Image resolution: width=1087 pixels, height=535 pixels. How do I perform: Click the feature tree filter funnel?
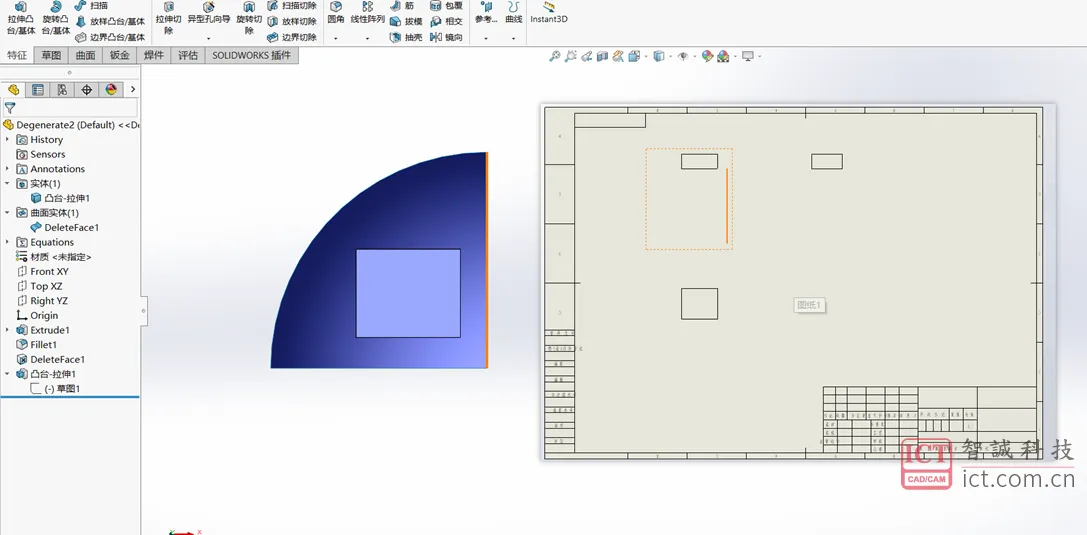[10, 108]
